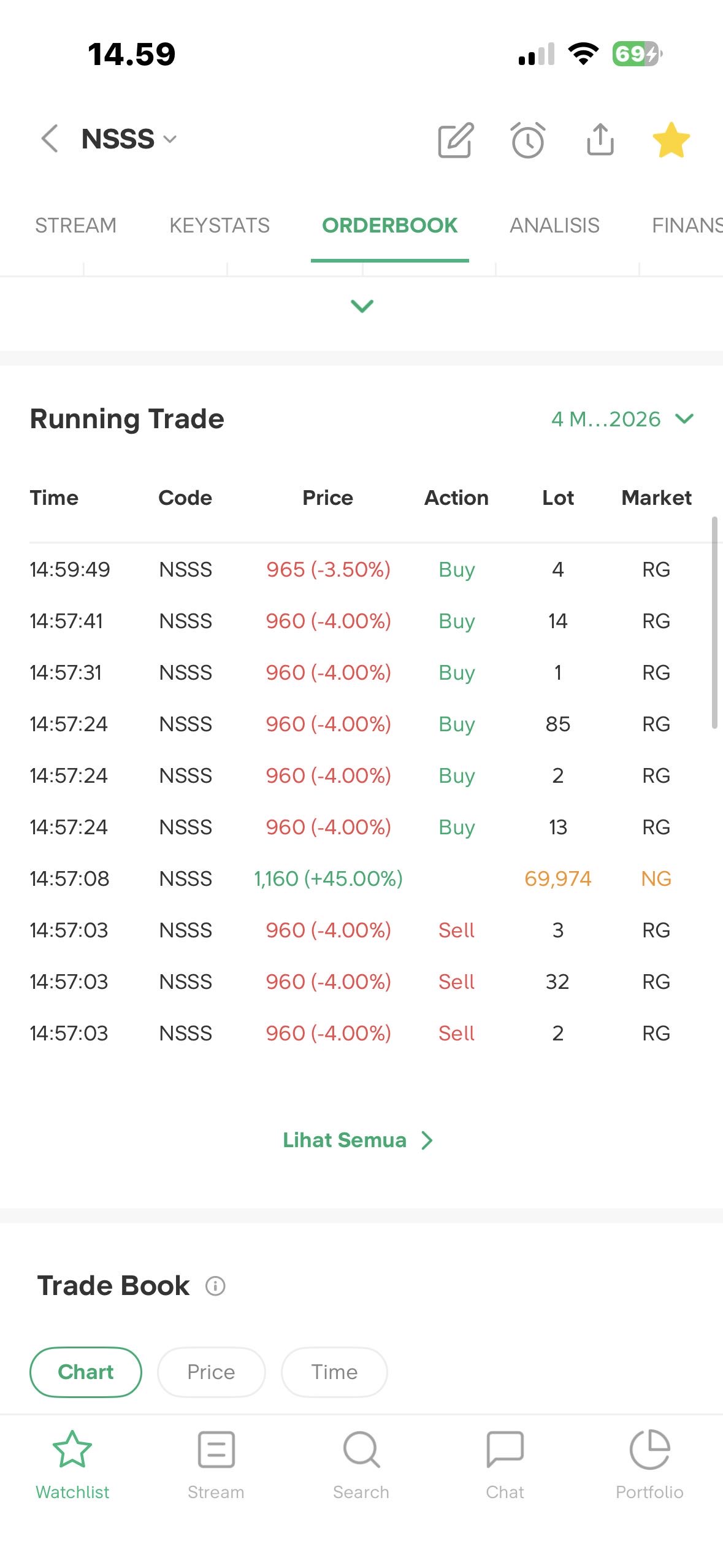The image size is (723, 1568).
Task: Switch to the ANALISIS tab
Action: point(554,225)
